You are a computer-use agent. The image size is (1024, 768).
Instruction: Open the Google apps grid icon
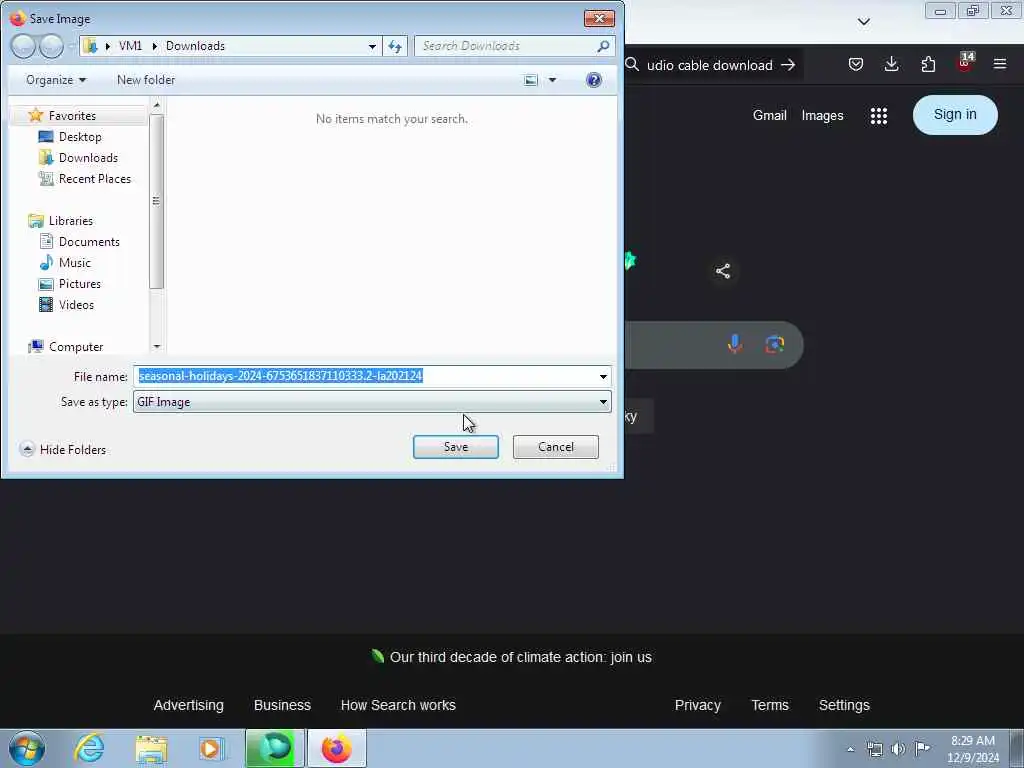[x=878, y=116]
